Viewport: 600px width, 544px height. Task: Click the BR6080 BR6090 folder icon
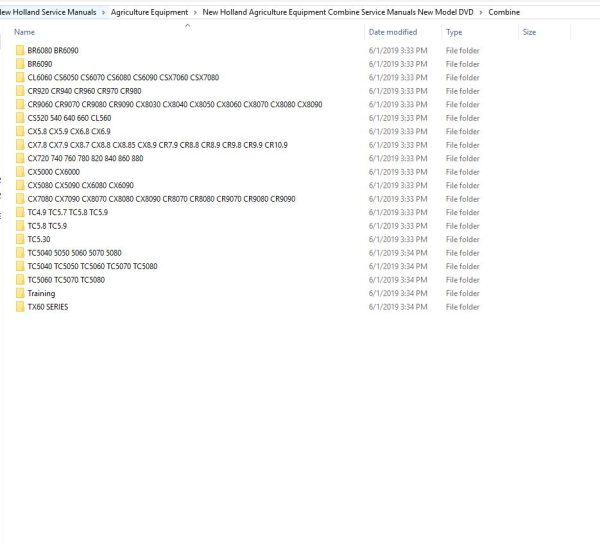point(20,50)
